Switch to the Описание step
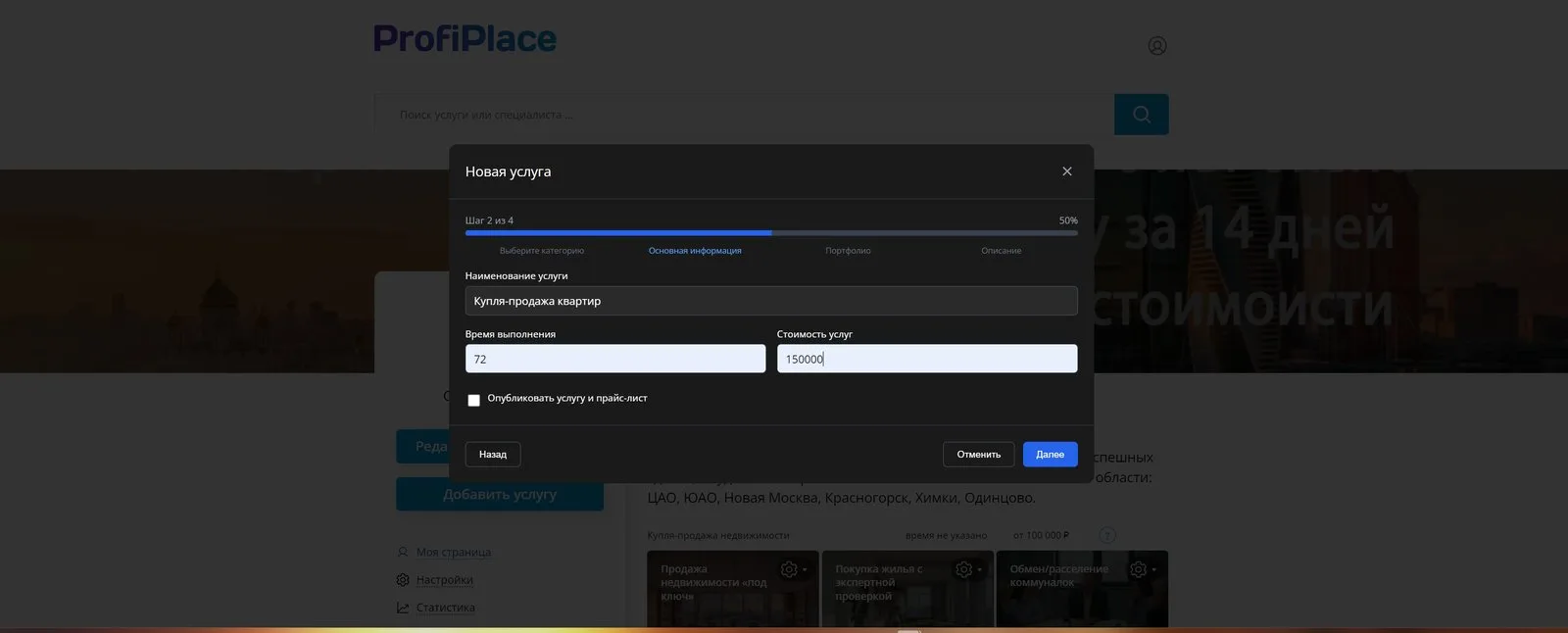 [x=1002, y=251]
